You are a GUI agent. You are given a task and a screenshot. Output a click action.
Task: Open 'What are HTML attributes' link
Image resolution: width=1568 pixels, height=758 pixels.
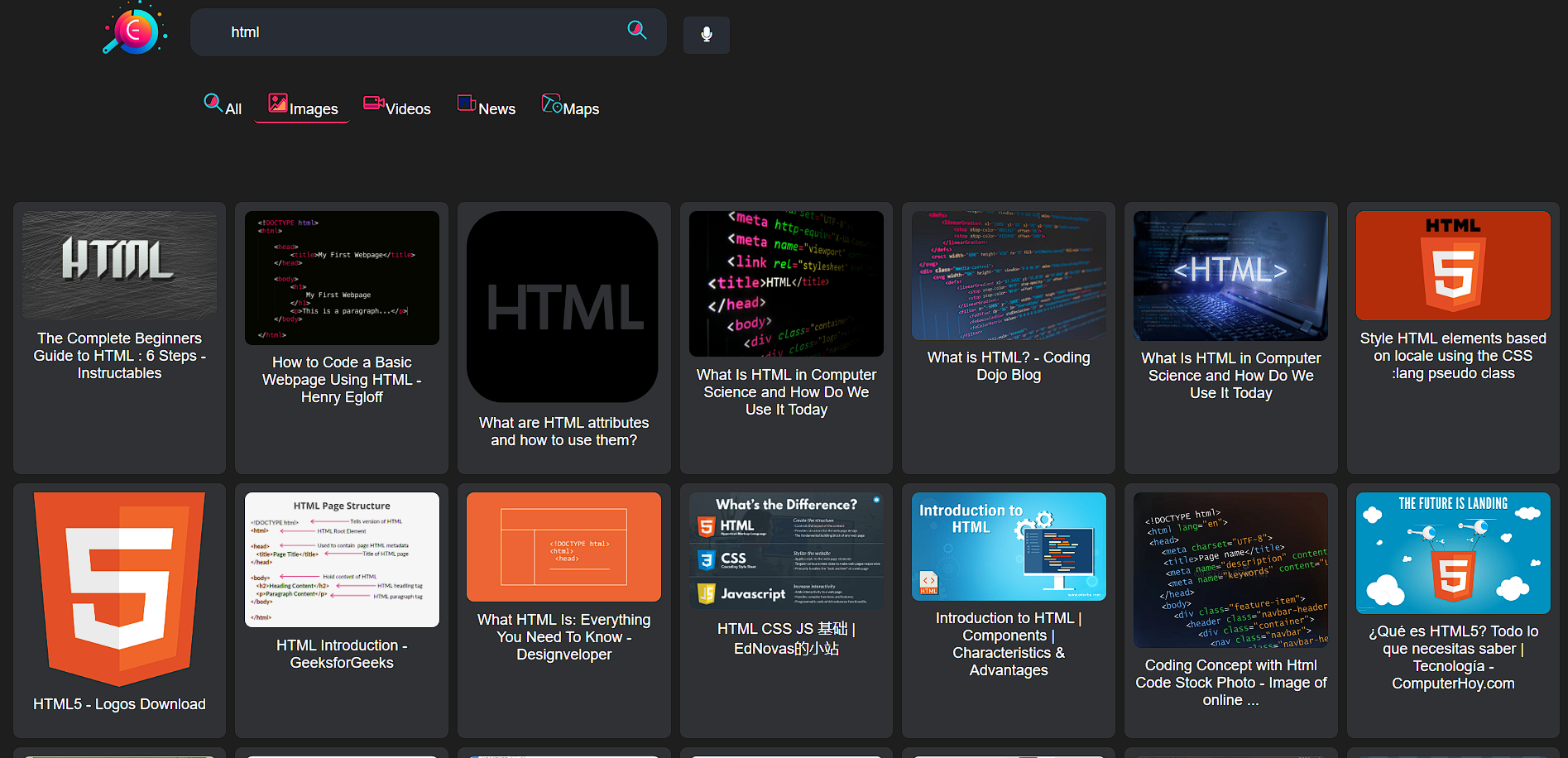tap(563, 431)
